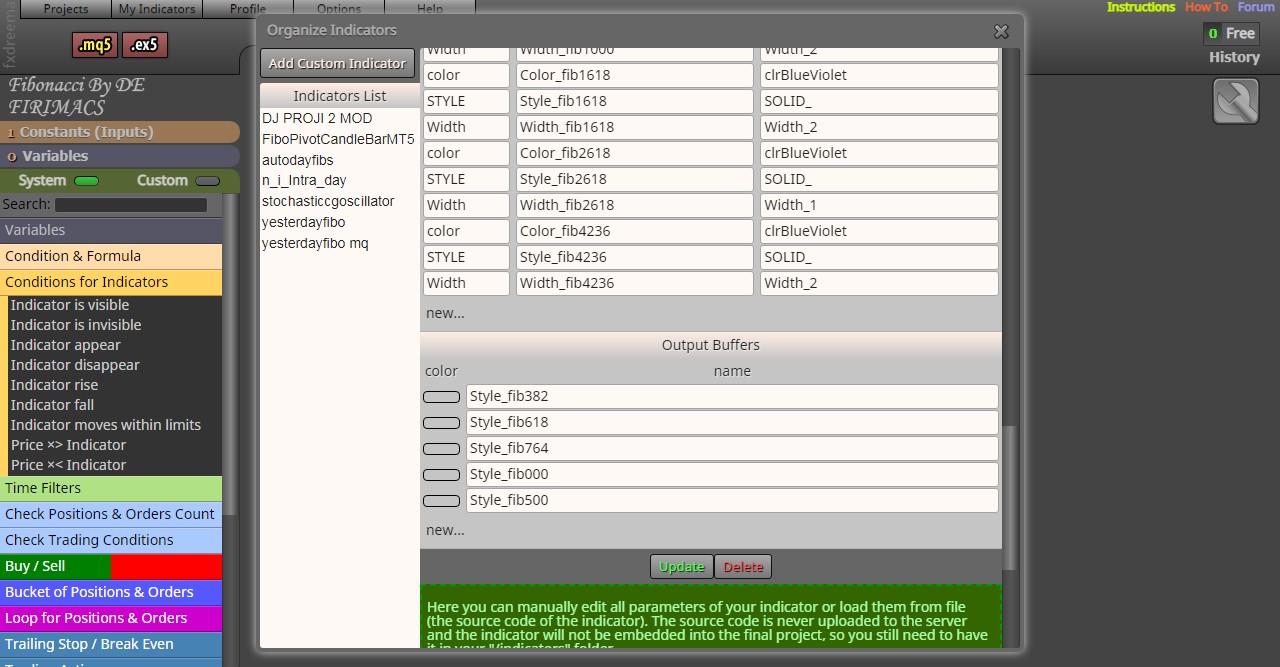Screen dimensions: 1280x667
Task: Expand Constants (Inputs) section
Action: (x=120, y=132)
